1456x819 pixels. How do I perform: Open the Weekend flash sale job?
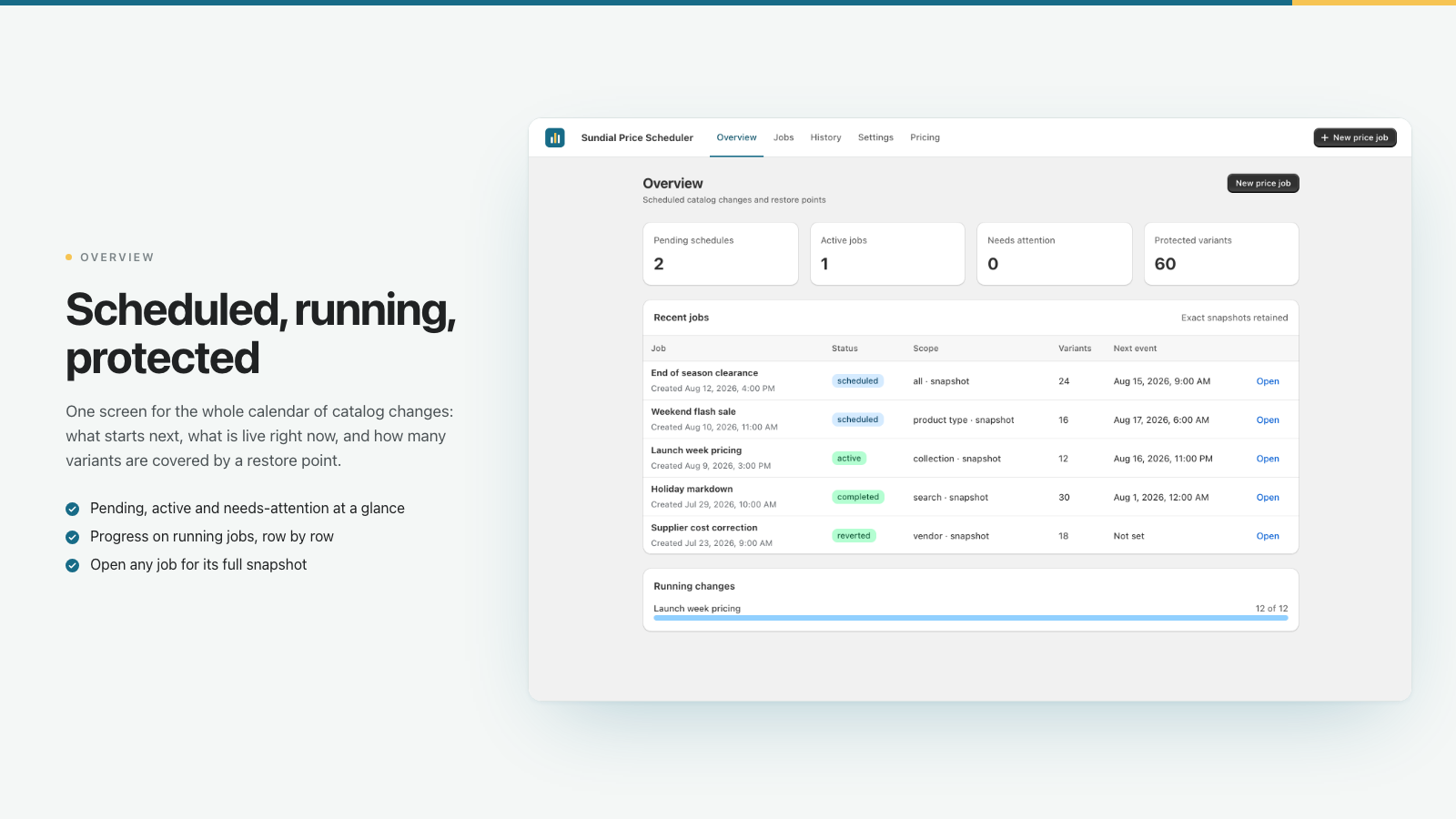pyautogui.click(x=1268, y=420)
